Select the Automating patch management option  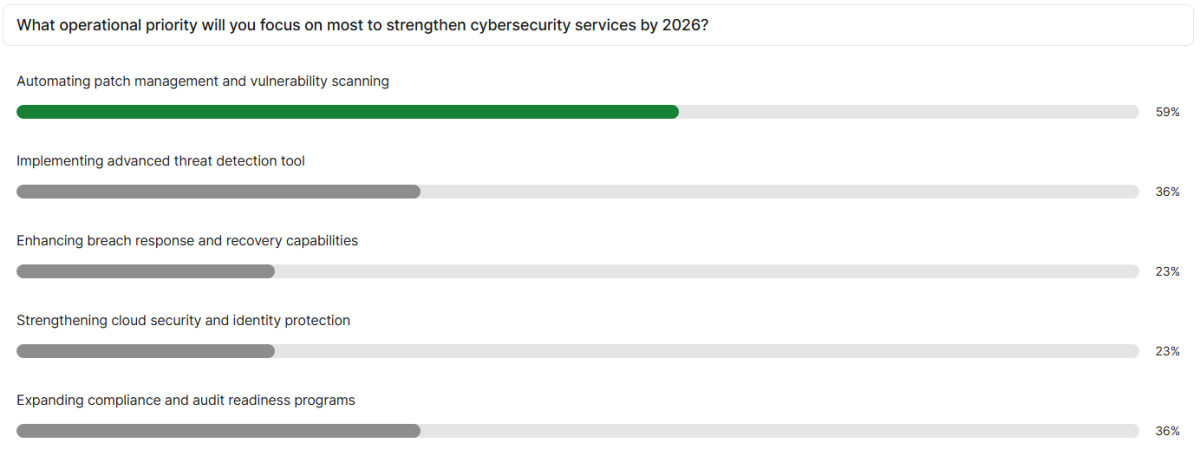[203, 81]
